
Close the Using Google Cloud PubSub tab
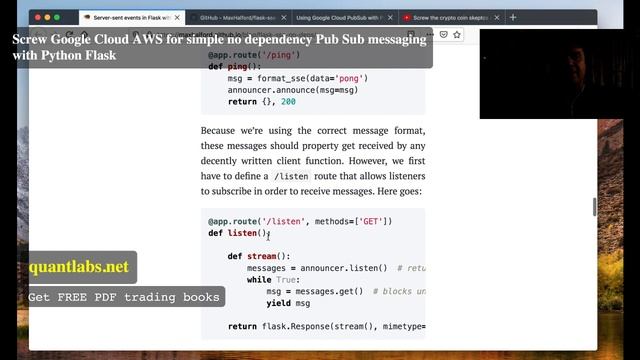point(390,18)
